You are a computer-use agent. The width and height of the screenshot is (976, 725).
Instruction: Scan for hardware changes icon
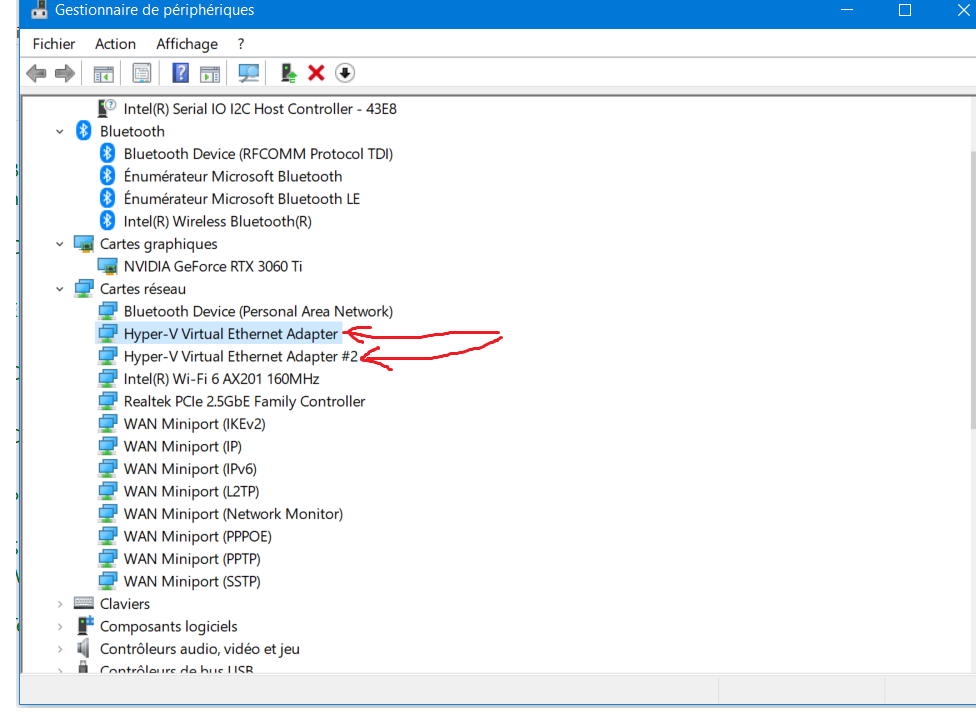249,73
